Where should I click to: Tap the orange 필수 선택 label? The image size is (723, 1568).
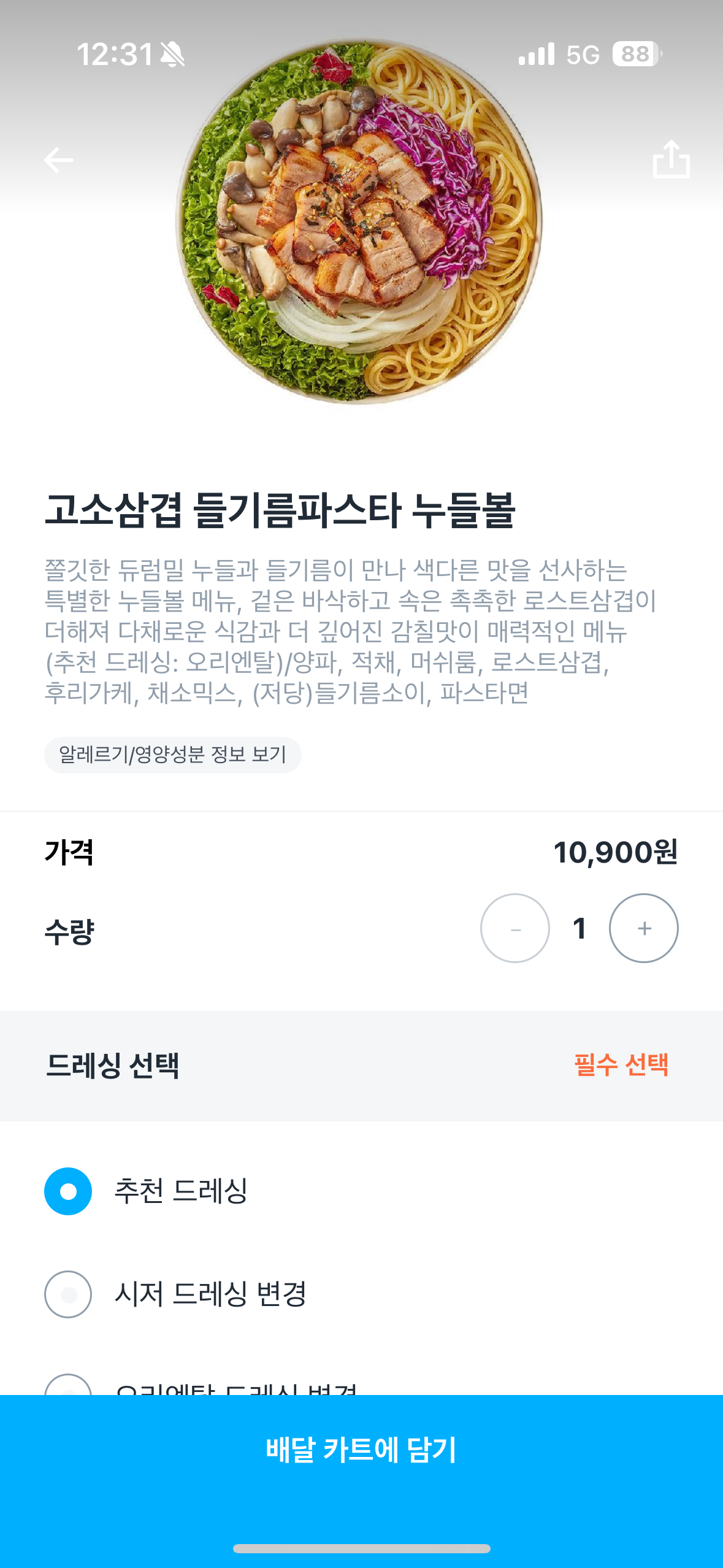[621, 1065]
